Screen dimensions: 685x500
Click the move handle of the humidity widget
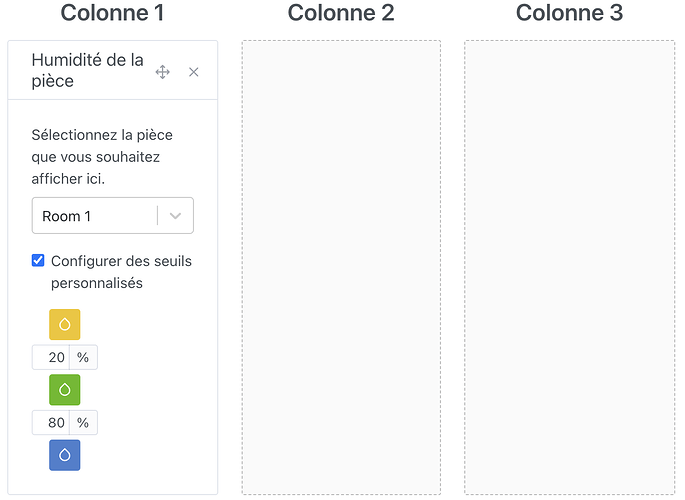click(163, 72)
